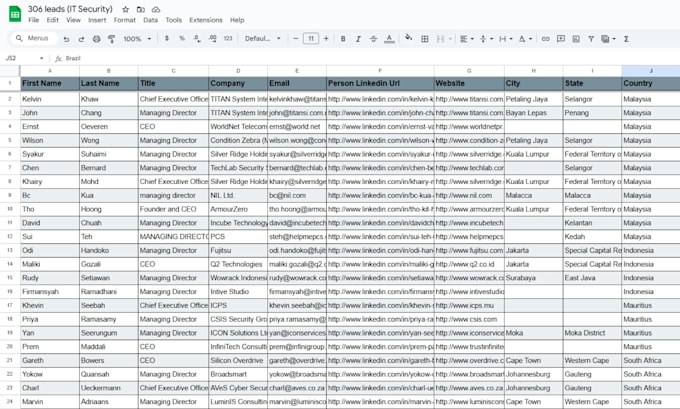Merge cells button

[440, 39]
